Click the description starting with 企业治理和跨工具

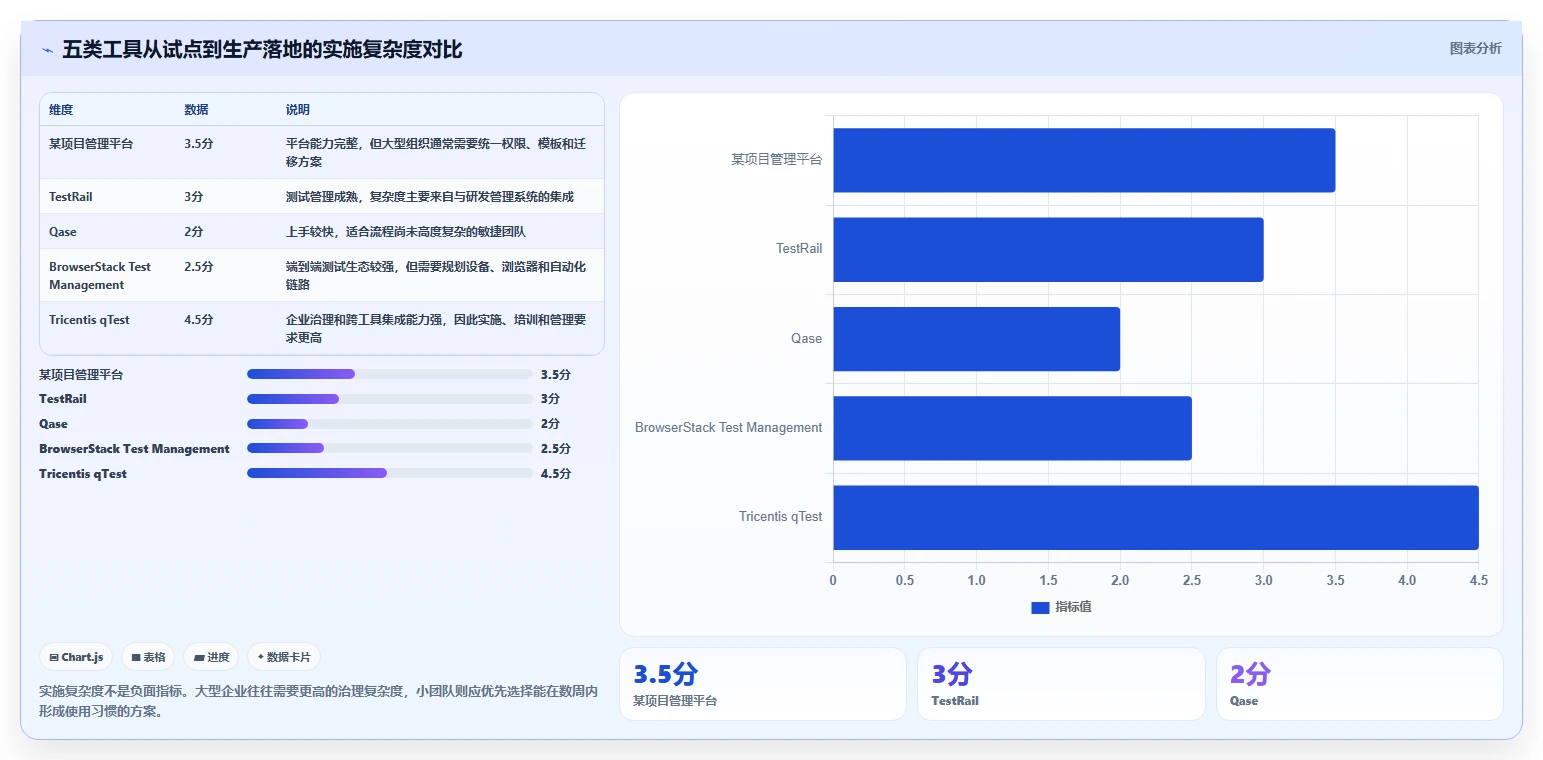[436, 329]
